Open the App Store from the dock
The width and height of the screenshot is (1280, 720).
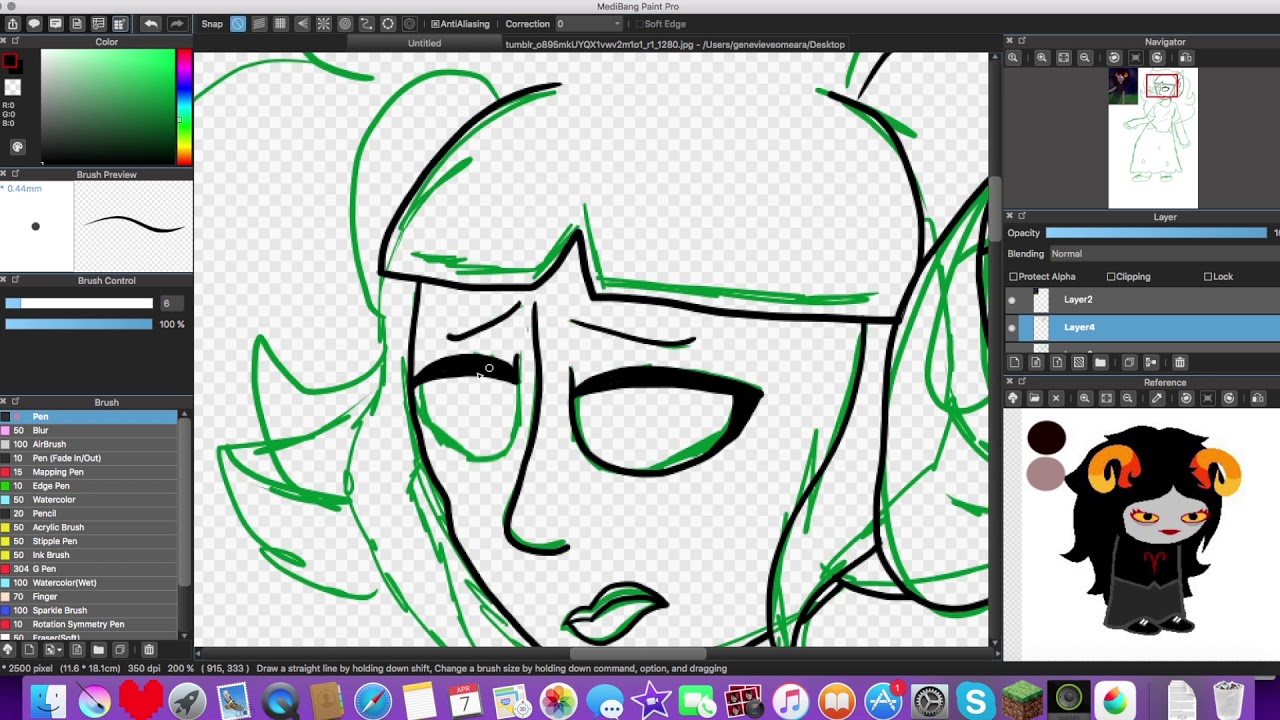point(883,700)
